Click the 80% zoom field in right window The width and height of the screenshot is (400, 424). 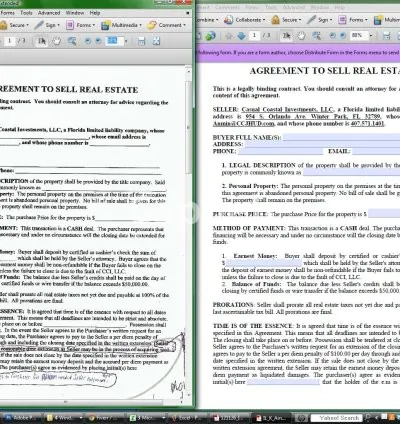tap(359, 35)
